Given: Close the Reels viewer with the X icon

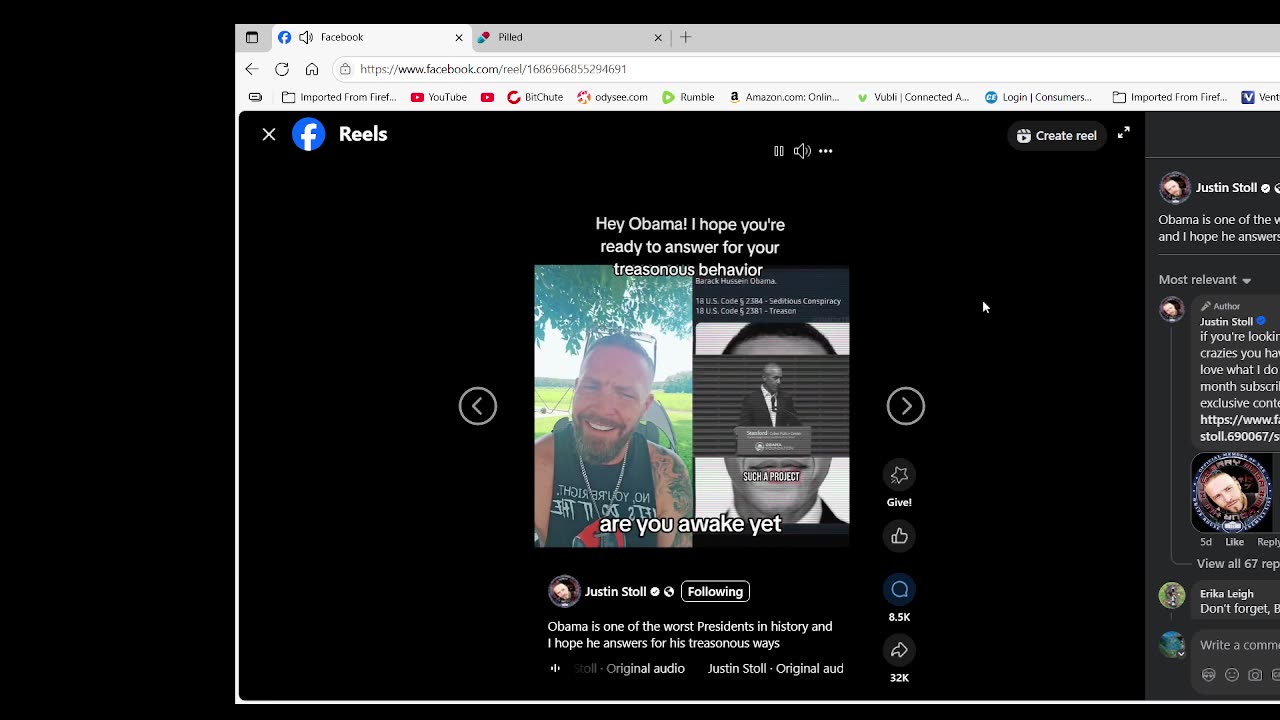Looking at the screenshot, I should (269, 134).
